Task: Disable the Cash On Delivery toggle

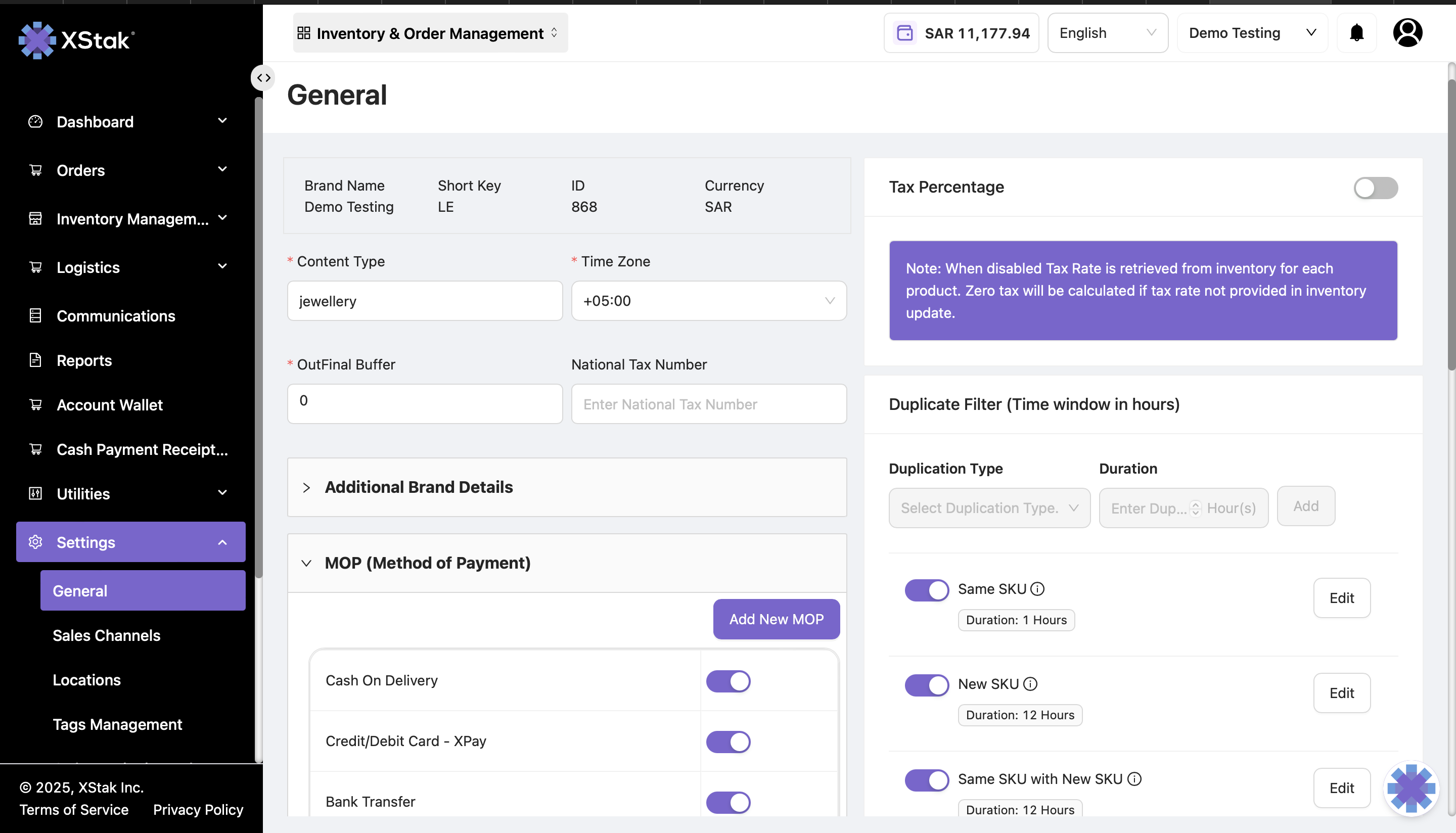Action: (x=727, y=681)
